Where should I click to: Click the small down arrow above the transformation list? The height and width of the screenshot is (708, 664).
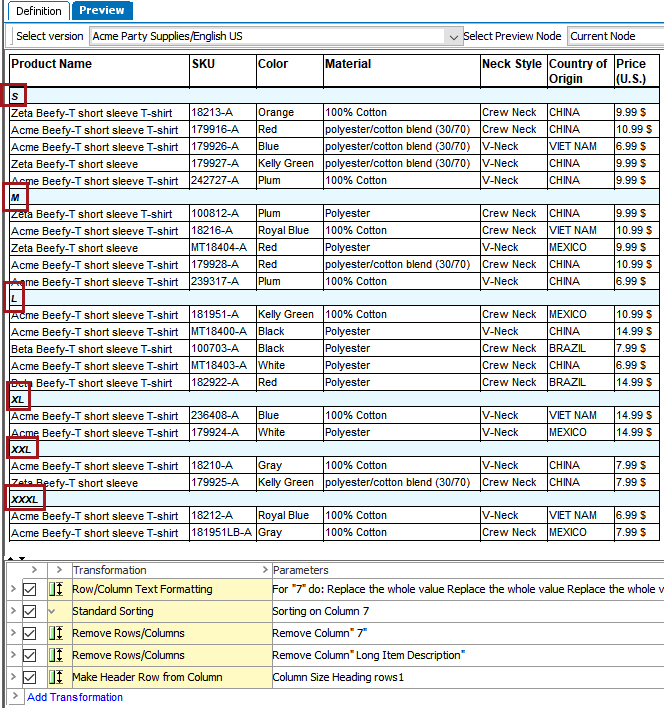(21, 558)
